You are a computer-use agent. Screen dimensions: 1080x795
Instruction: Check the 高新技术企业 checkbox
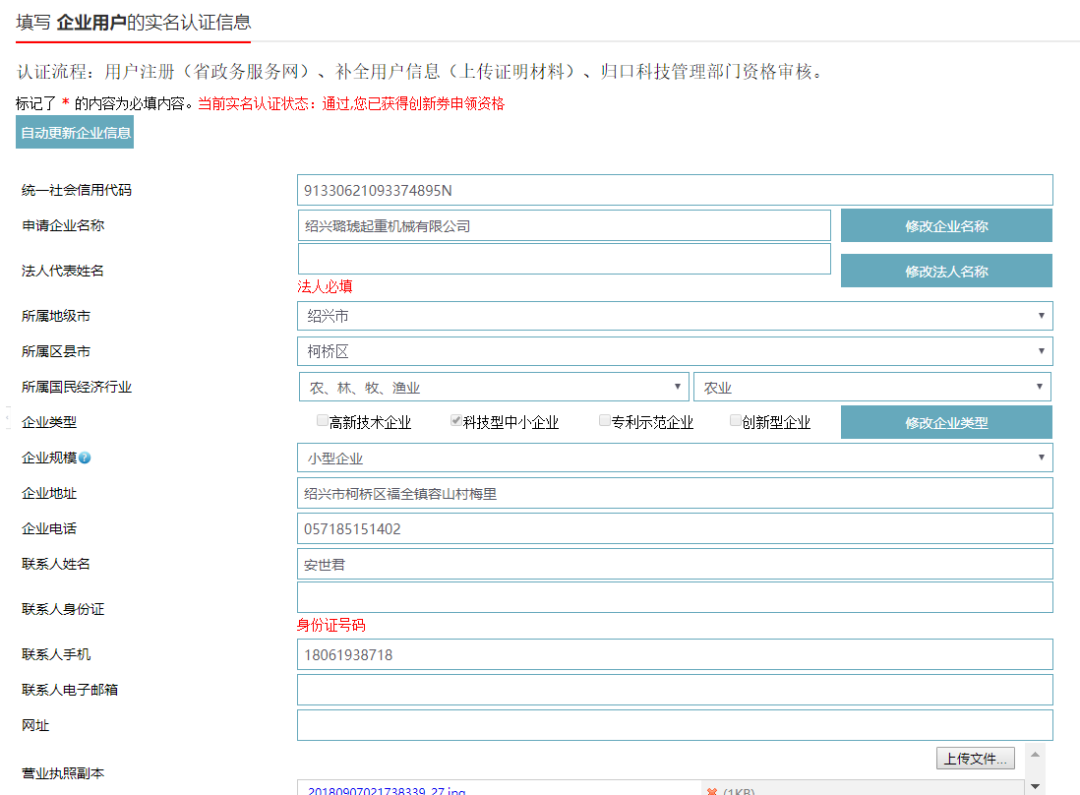point(322,420)
